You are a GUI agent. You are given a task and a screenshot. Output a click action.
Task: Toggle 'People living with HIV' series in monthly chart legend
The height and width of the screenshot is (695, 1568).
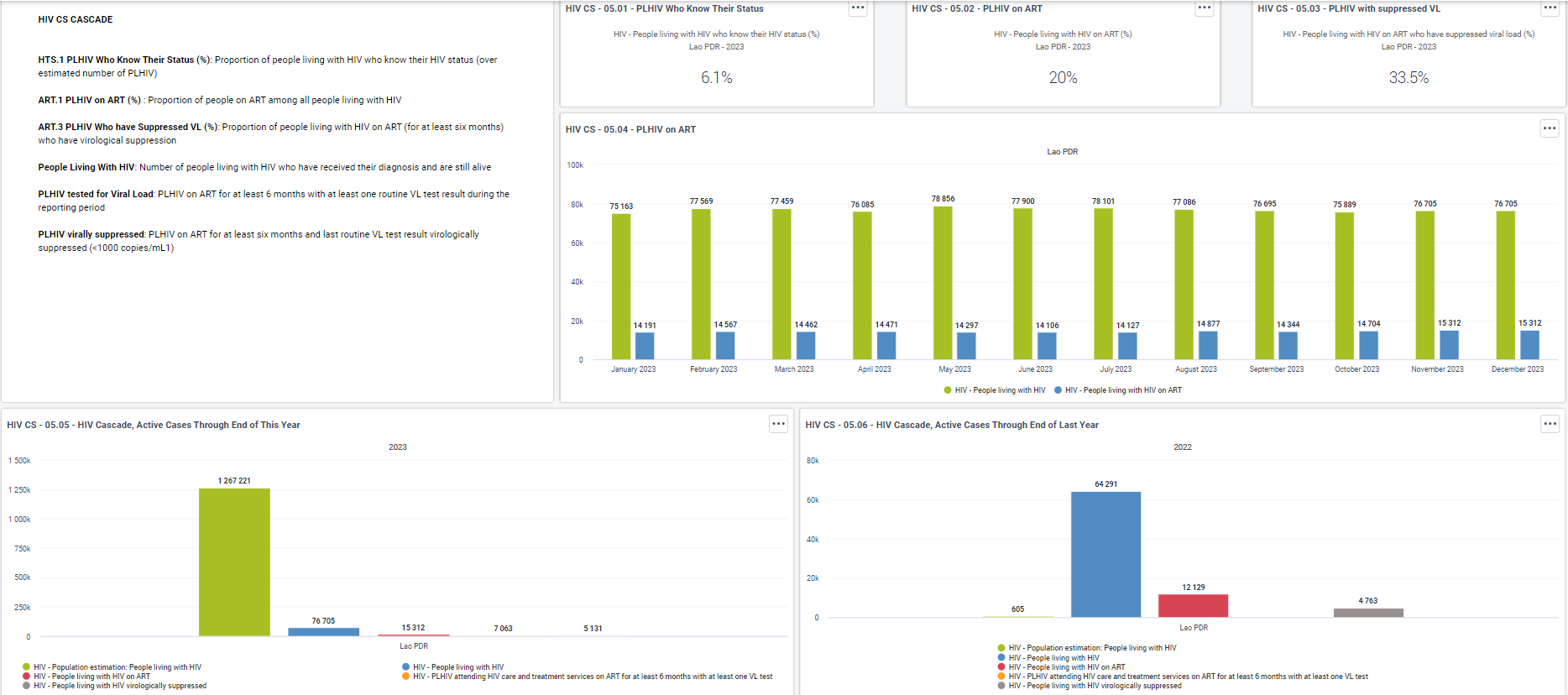(995, 390)
